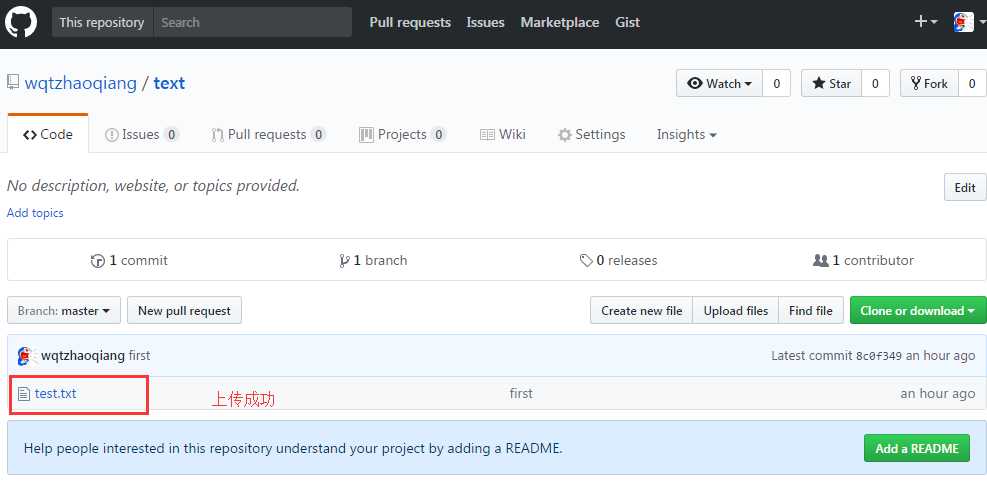Open the wqtzhaoqiang commit author link

pos(83,356)
